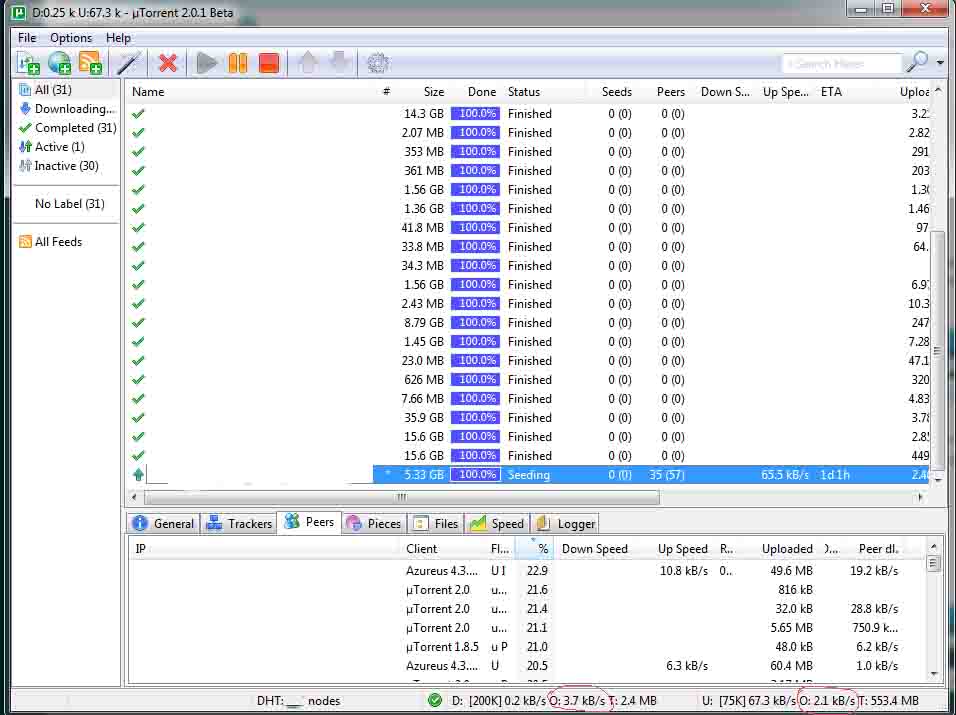Select the 14.3 GB finished torrent row
Viewport: 956px width, 715px height.
(x=529, y=113)
